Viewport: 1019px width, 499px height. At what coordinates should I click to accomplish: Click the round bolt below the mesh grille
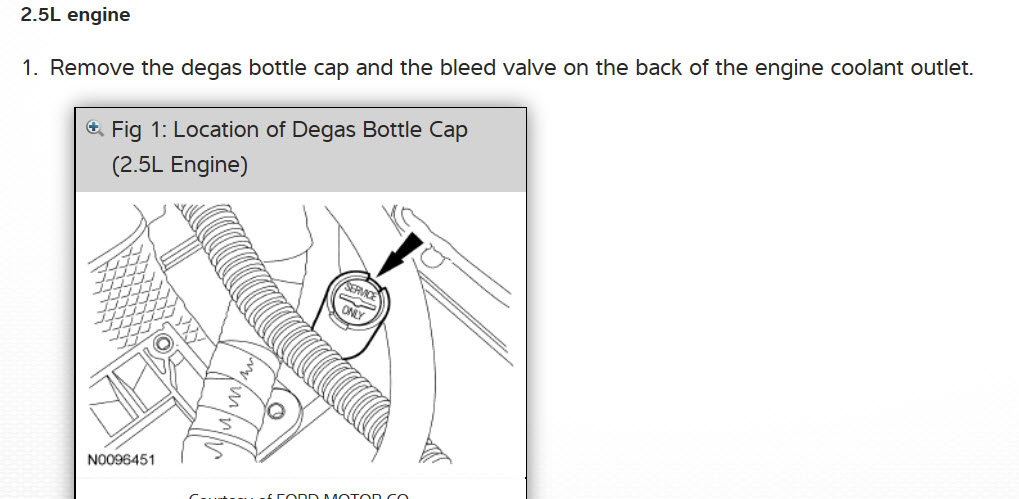click(x=162, y=342)
